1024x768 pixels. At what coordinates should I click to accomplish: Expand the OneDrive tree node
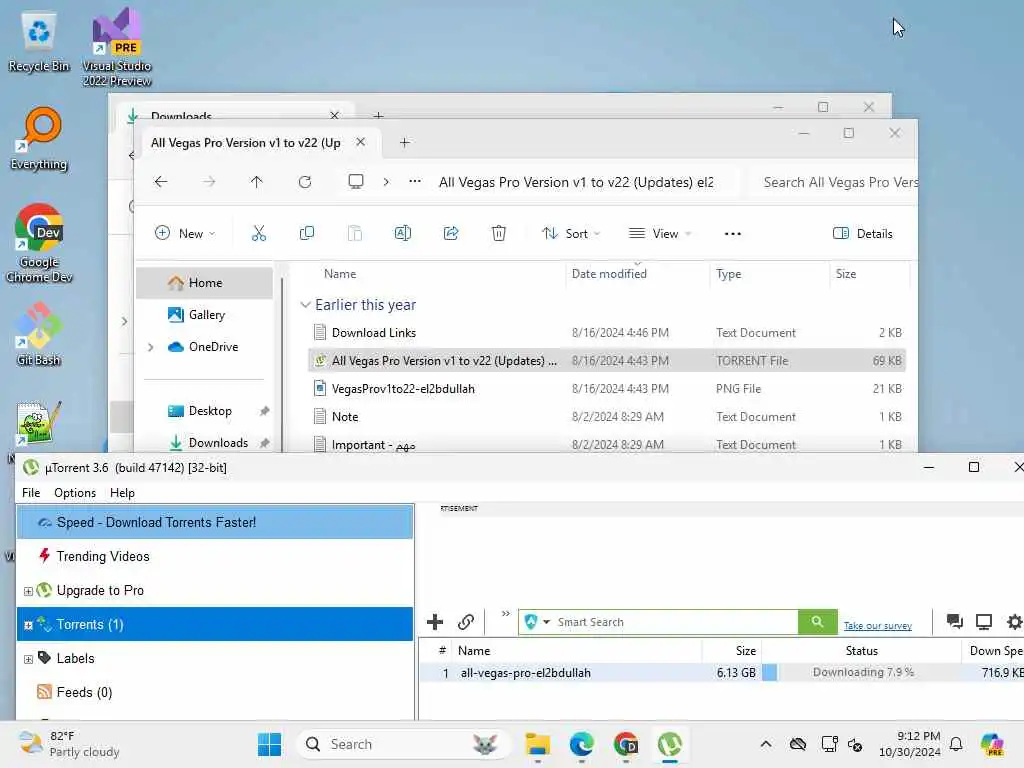click(151, 347)
